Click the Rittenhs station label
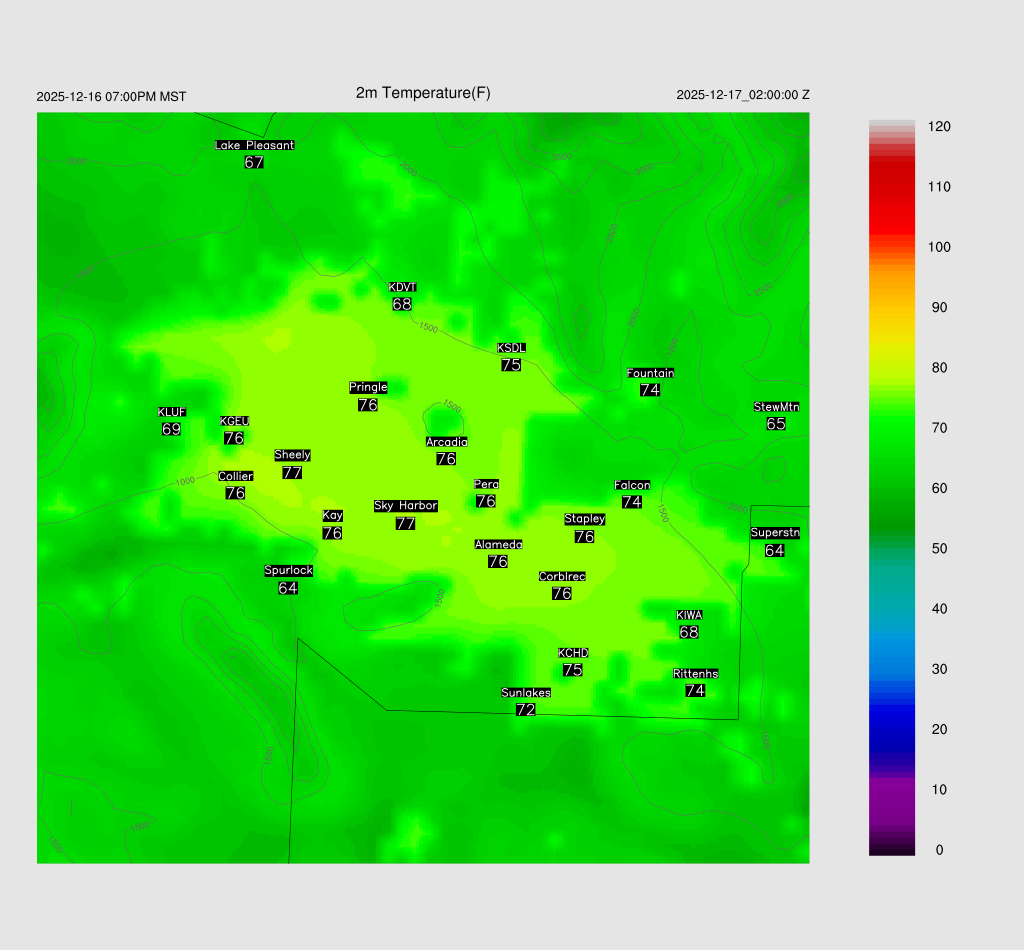 (695, 674)
